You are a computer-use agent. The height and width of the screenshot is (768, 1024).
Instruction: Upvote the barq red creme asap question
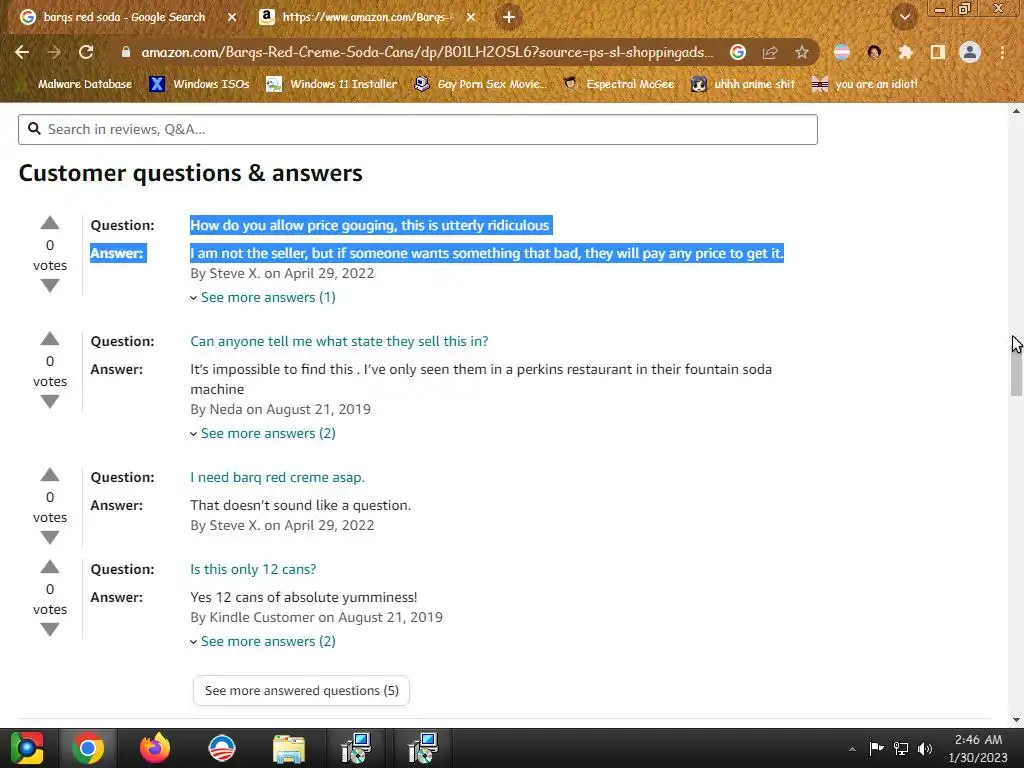50,475
